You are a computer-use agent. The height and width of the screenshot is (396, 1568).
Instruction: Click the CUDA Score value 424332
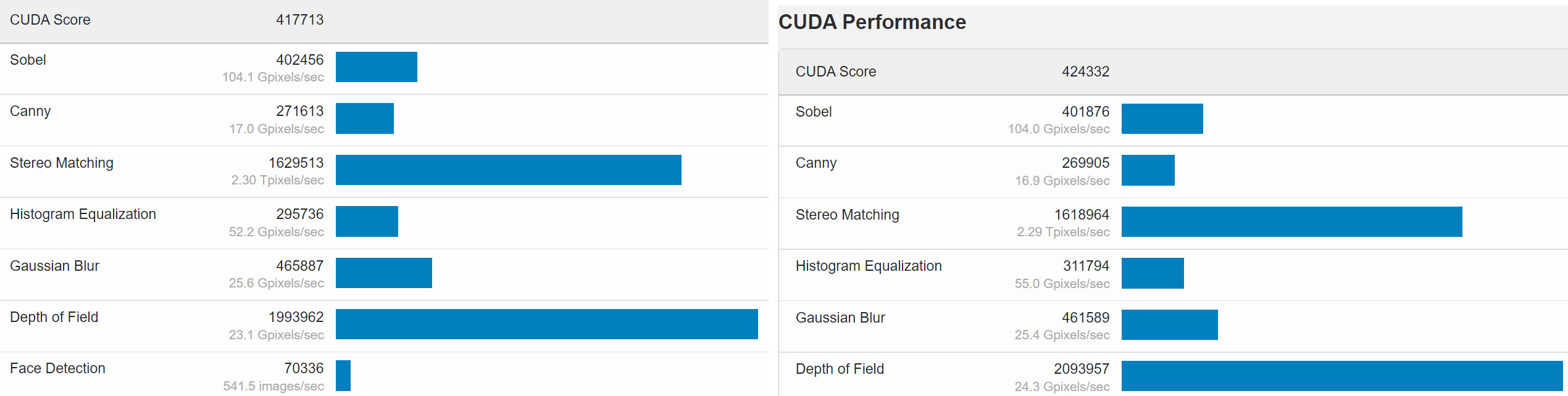[x=1085, y=72]
